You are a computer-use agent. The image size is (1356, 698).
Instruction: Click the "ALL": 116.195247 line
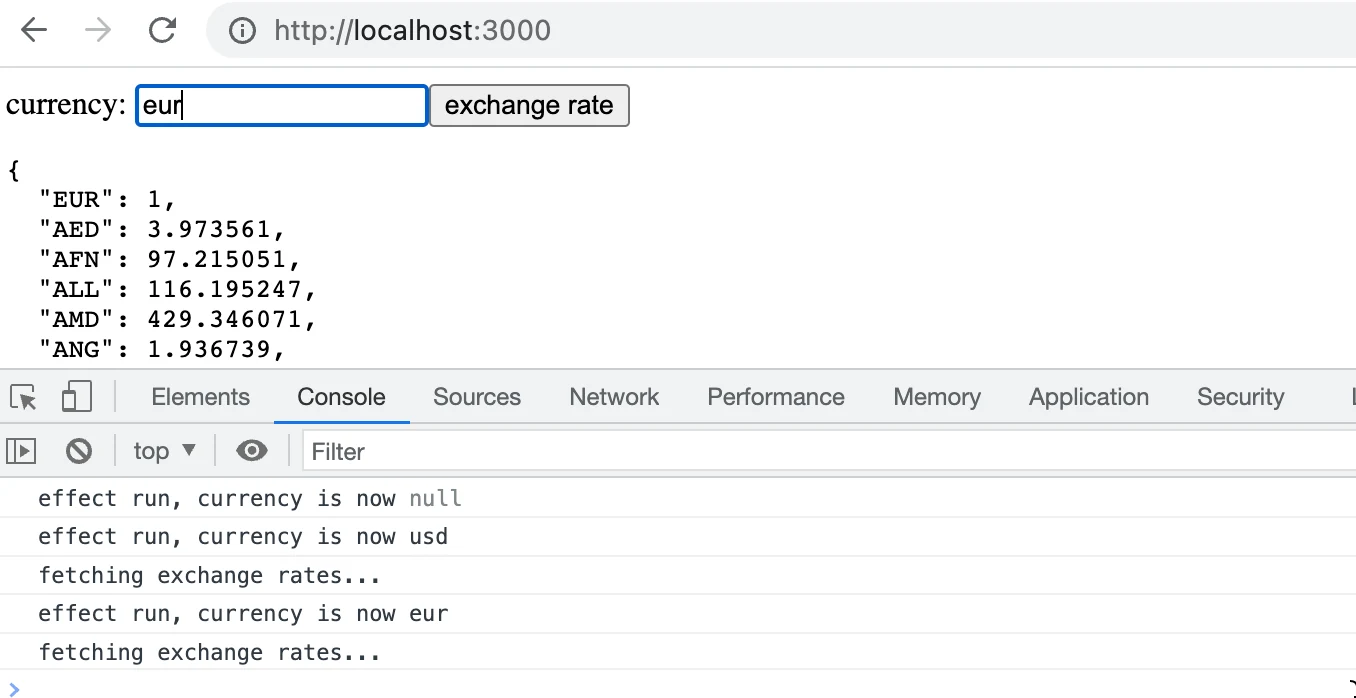(x=178, y=290)
